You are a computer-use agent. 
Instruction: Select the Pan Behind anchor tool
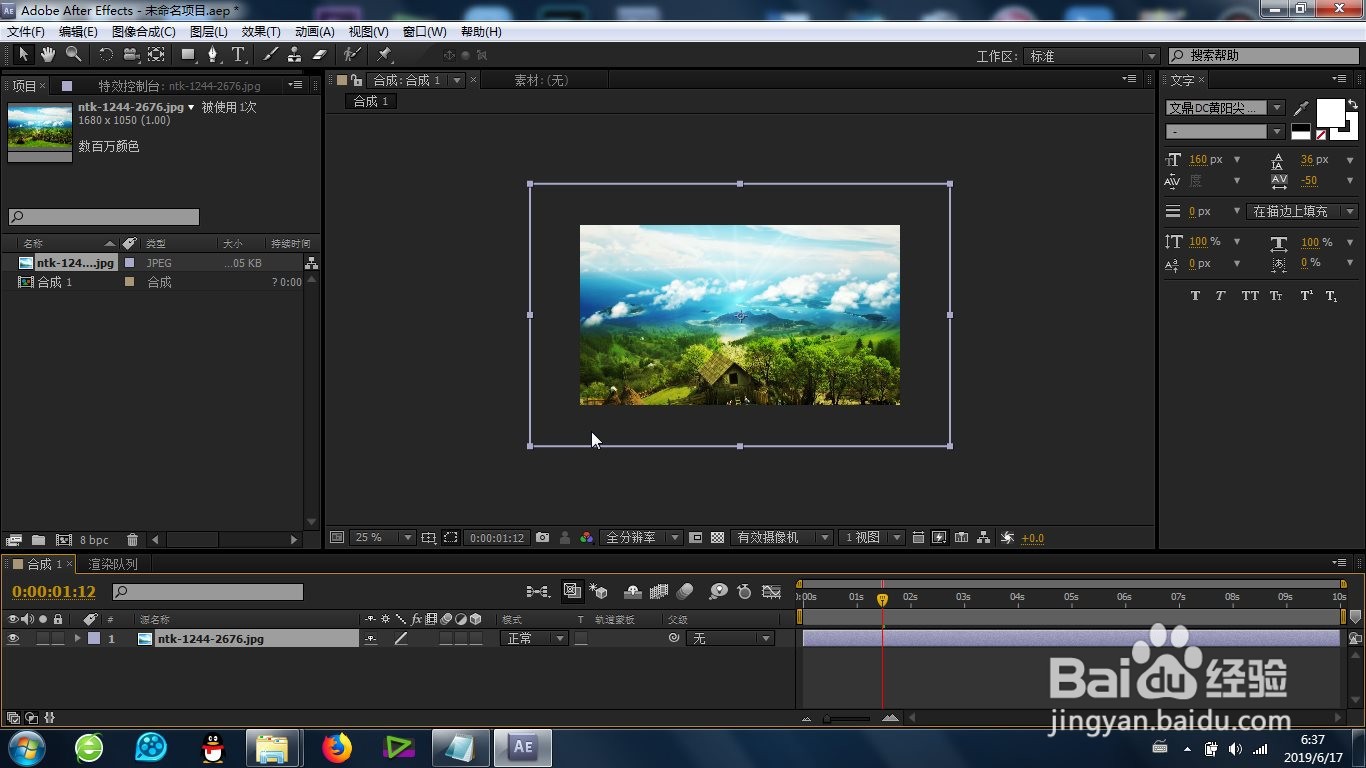(x=156, y=54)
